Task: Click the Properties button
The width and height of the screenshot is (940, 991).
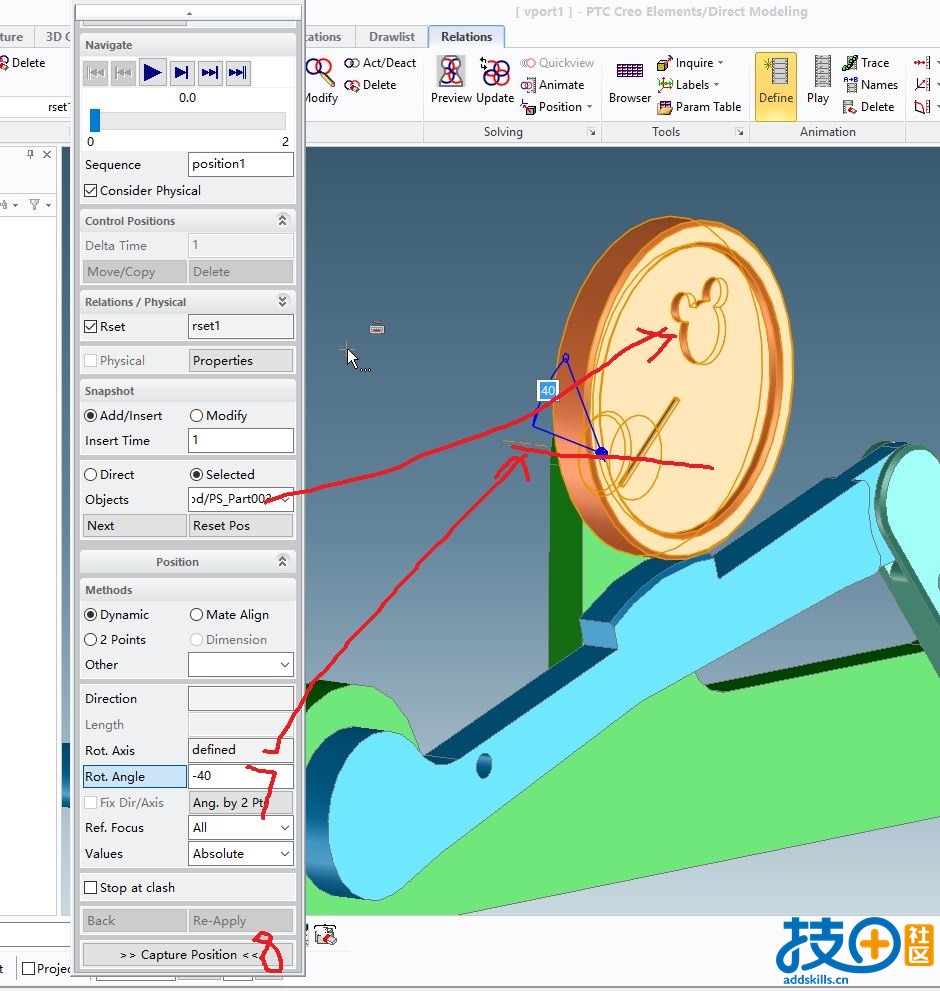Action: (x=240, y=361)
